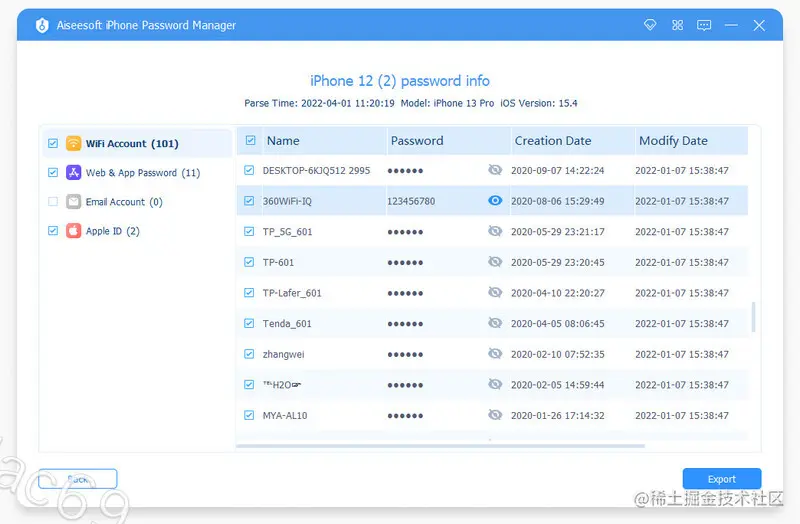Viewport: 800px width, 524px height.
Task: Select the TP-601 network name
Action: pos(278,262)
